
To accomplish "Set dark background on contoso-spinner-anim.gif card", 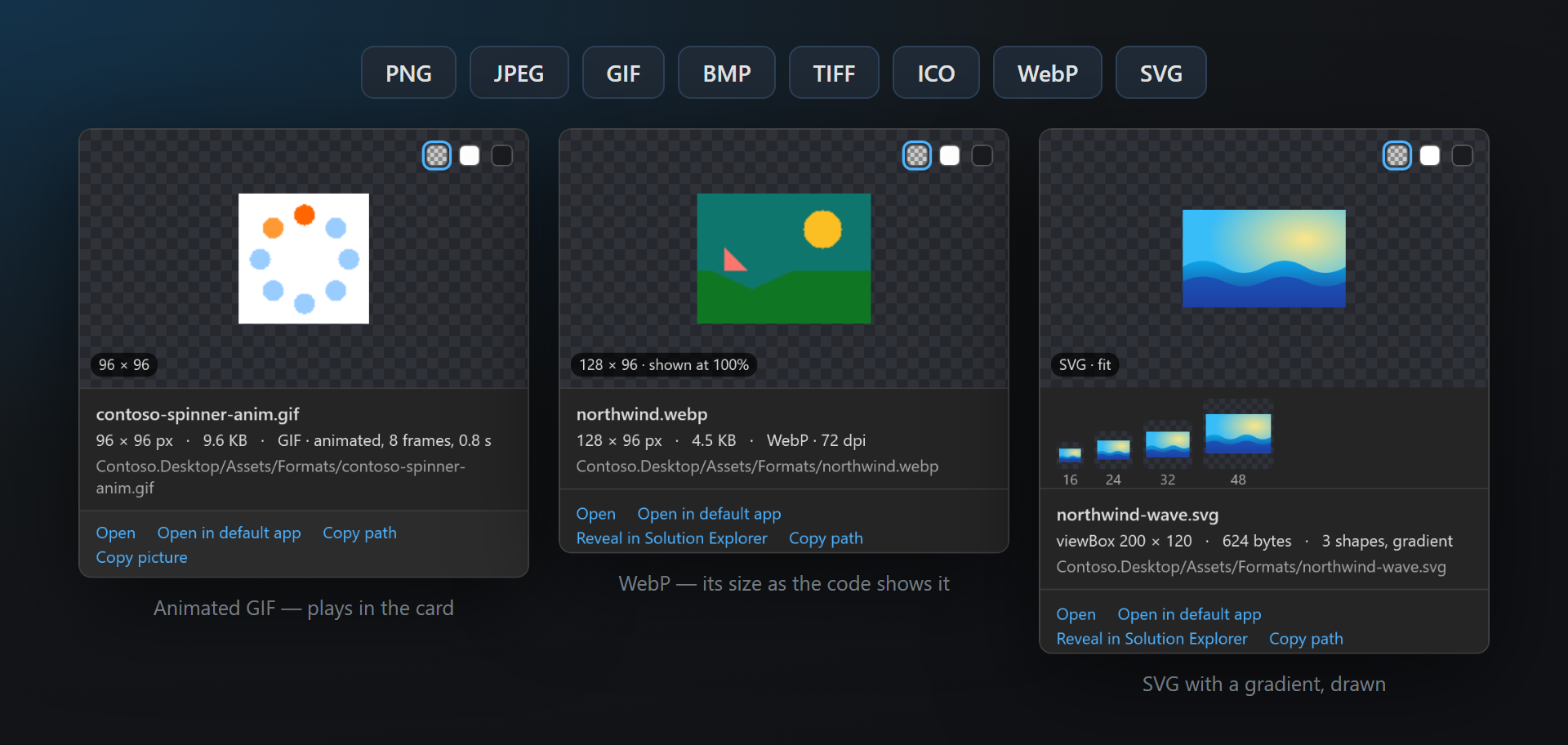I will point(502,155).
